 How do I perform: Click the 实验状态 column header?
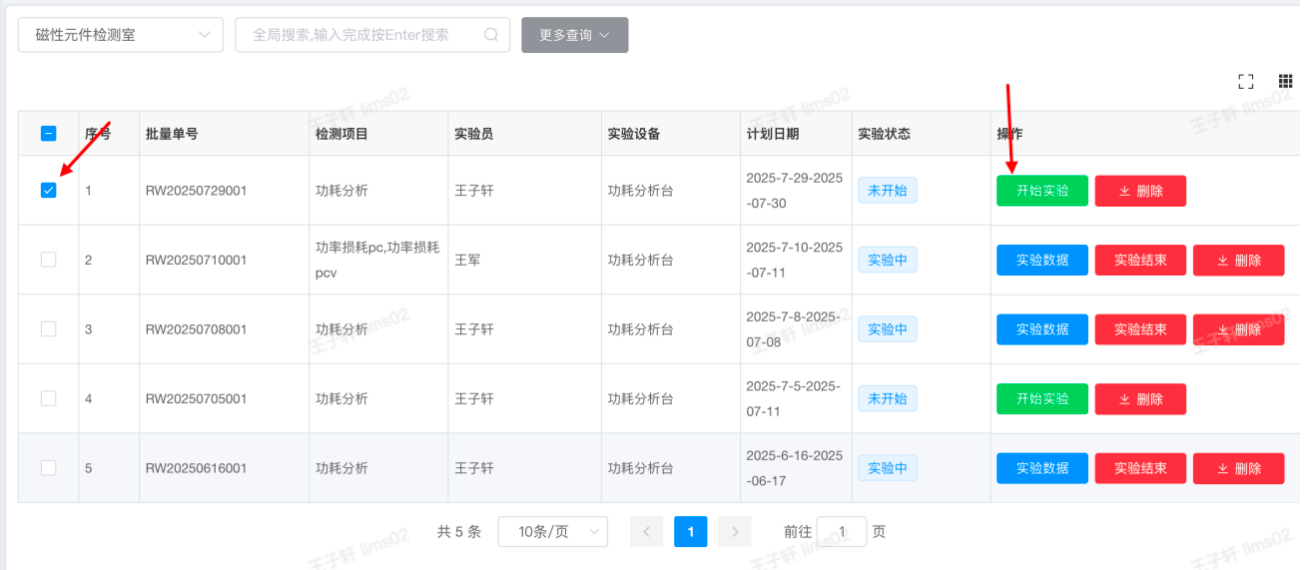pyautogui.click(x=884, y=134)
